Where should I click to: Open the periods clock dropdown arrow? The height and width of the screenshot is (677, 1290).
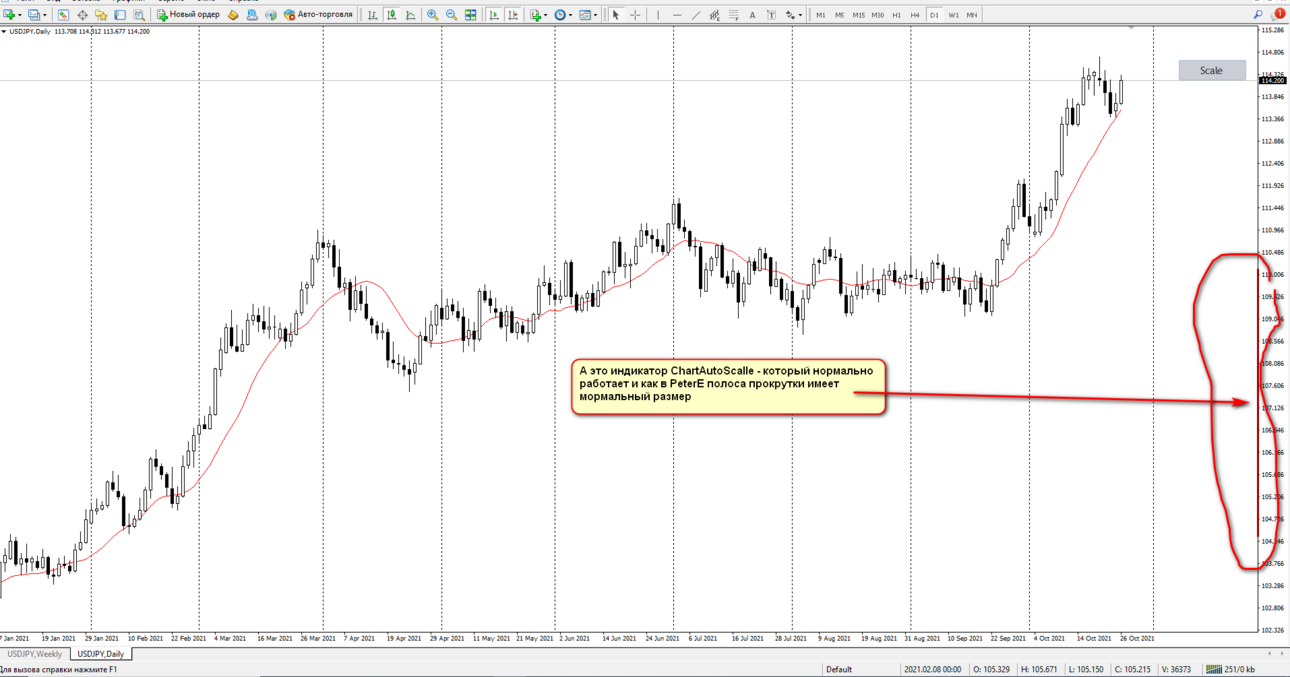571,15
